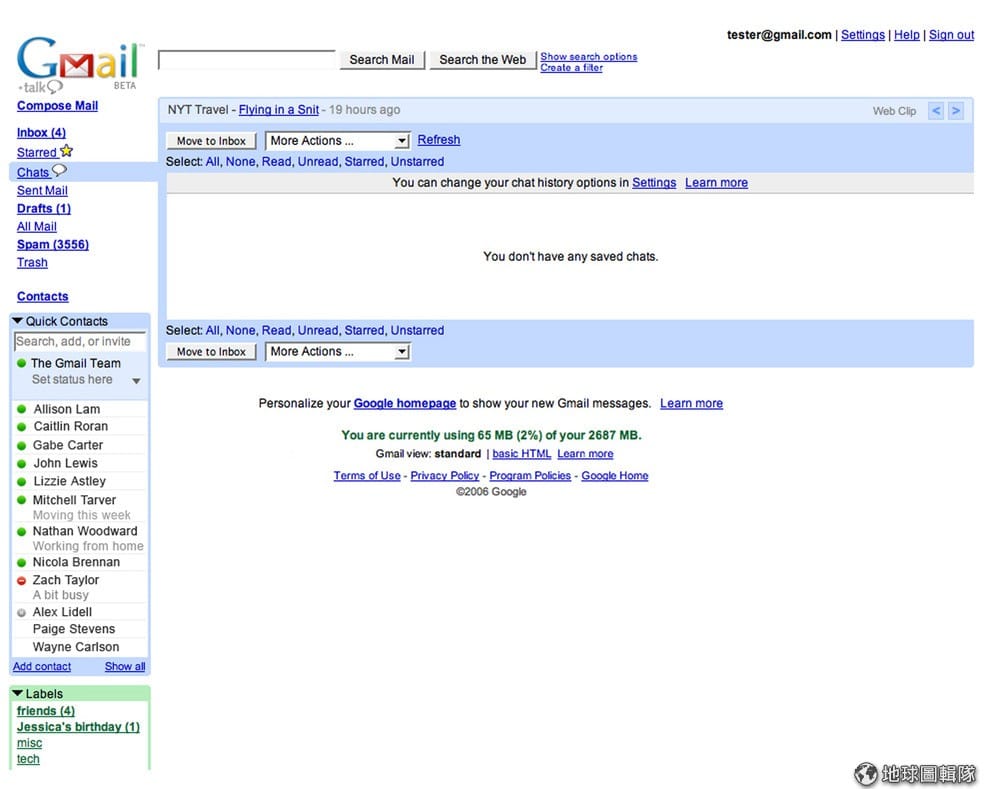The height and width of the screenshot is (789, 990).
Task: Click the Search, add, or invite field
Action: point(79,341)
